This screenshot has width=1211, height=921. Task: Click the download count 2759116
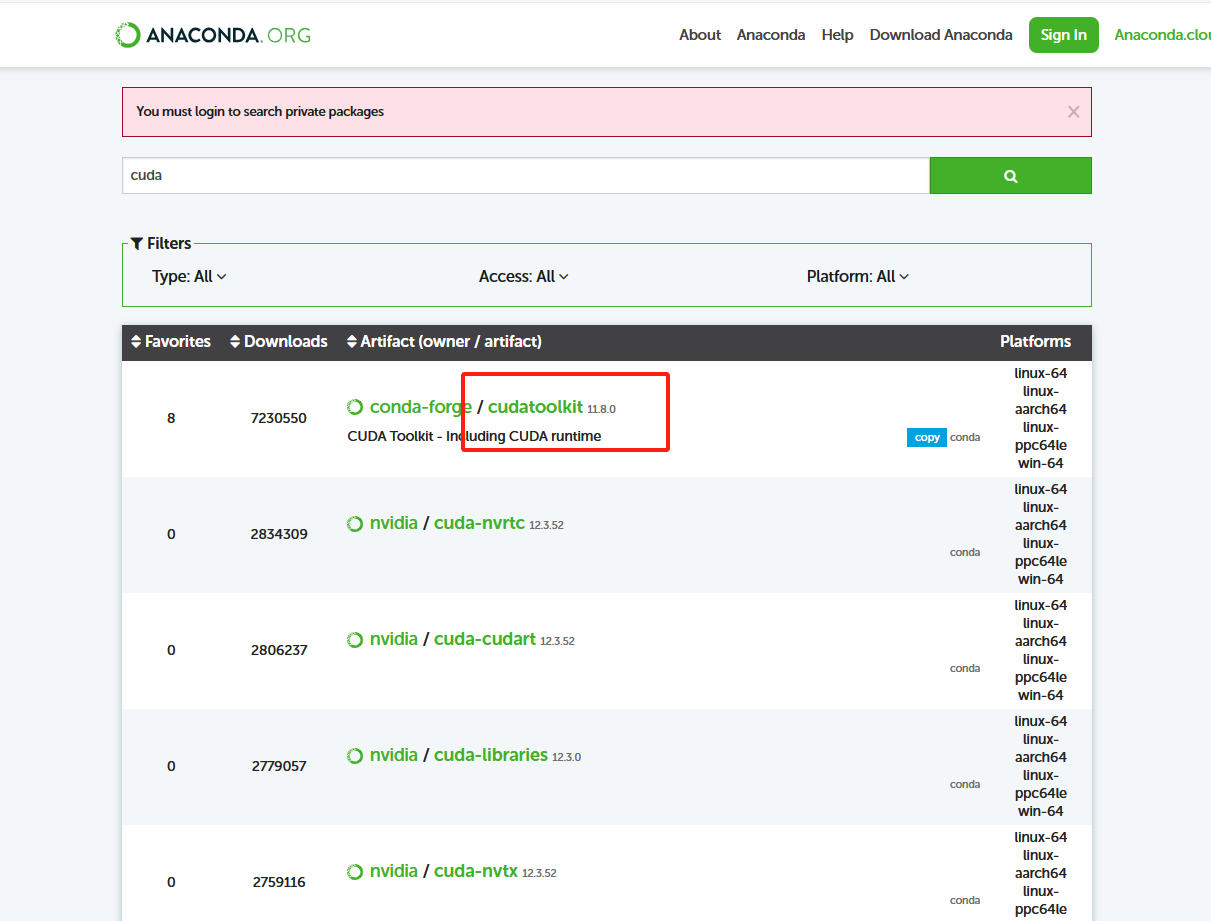tap(279, 882)
